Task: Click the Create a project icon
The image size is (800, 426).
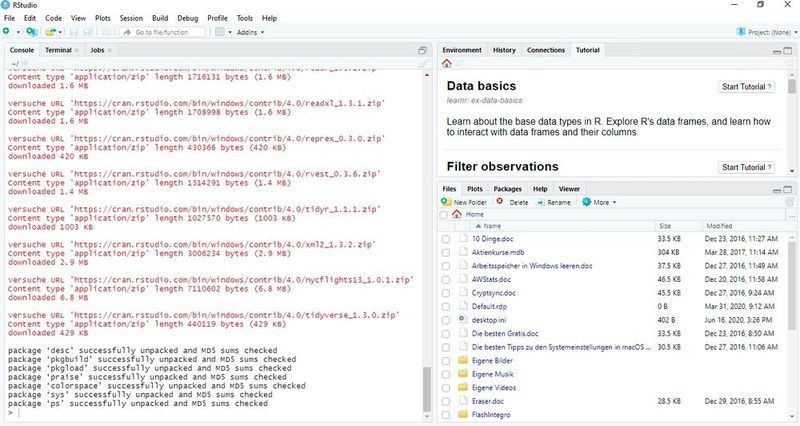Action: coord(32,32)
